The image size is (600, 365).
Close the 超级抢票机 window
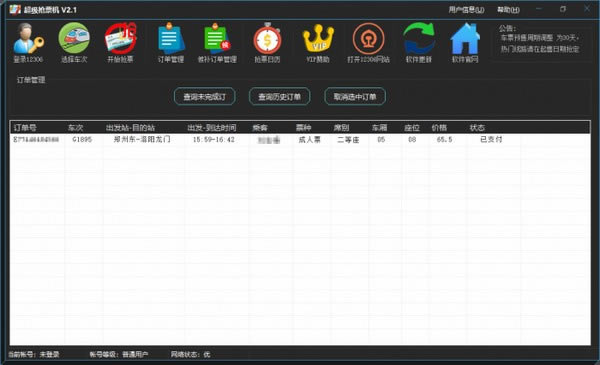587,9
